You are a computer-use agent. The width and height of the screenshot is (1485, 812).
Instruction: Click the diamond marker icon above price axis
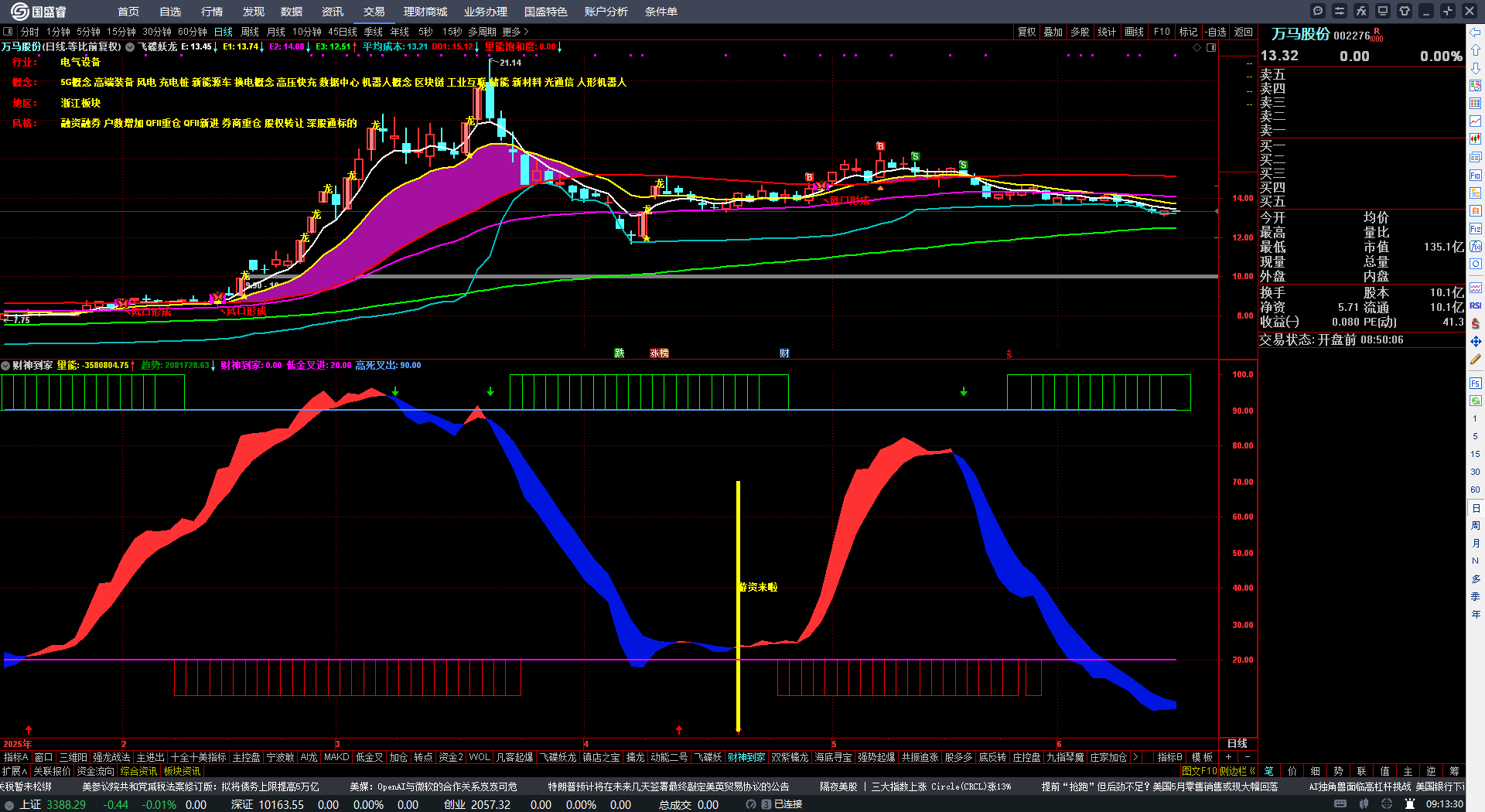pos(1197,47)
